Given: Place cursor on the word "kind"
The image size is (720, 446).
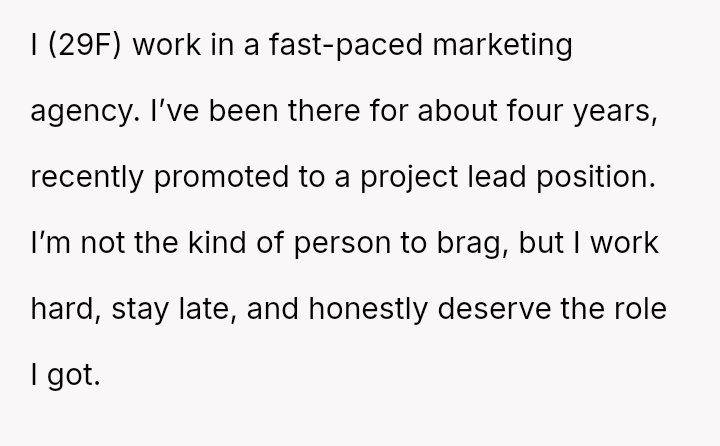Looking at the screenshot, I should [178, 238].
